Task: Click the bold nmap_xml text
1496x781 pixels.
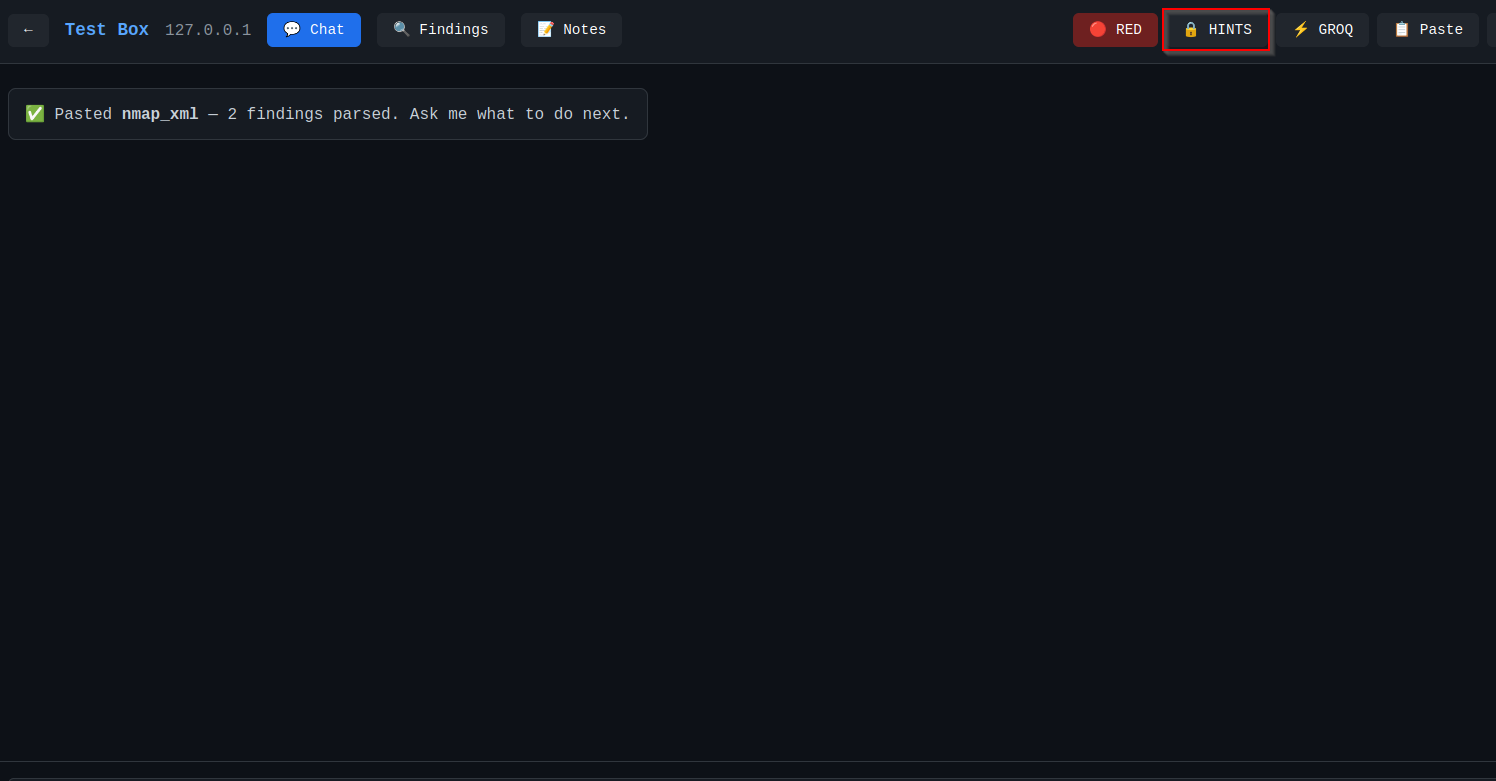Action: tap(160, 114)
